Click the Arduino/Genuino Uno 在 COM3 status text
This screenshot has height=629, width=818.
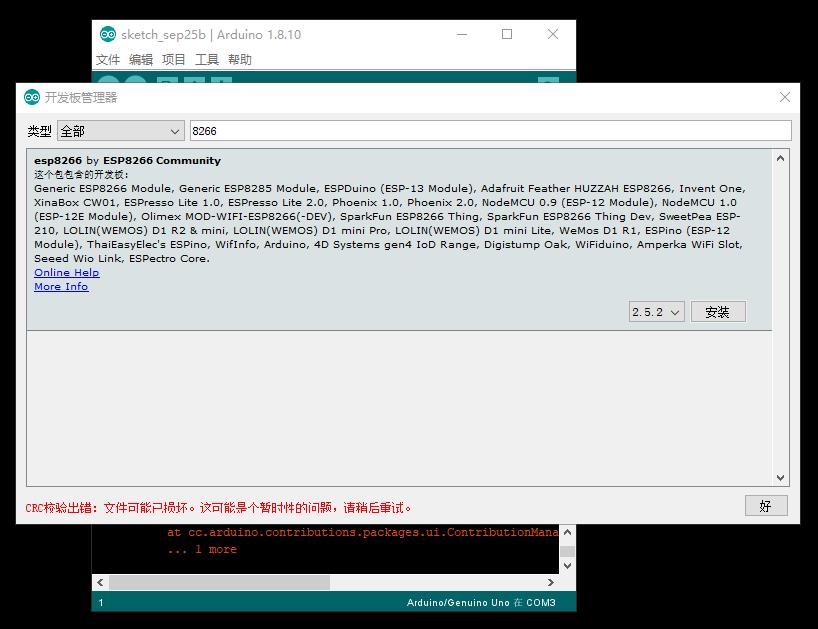point(481,602)
